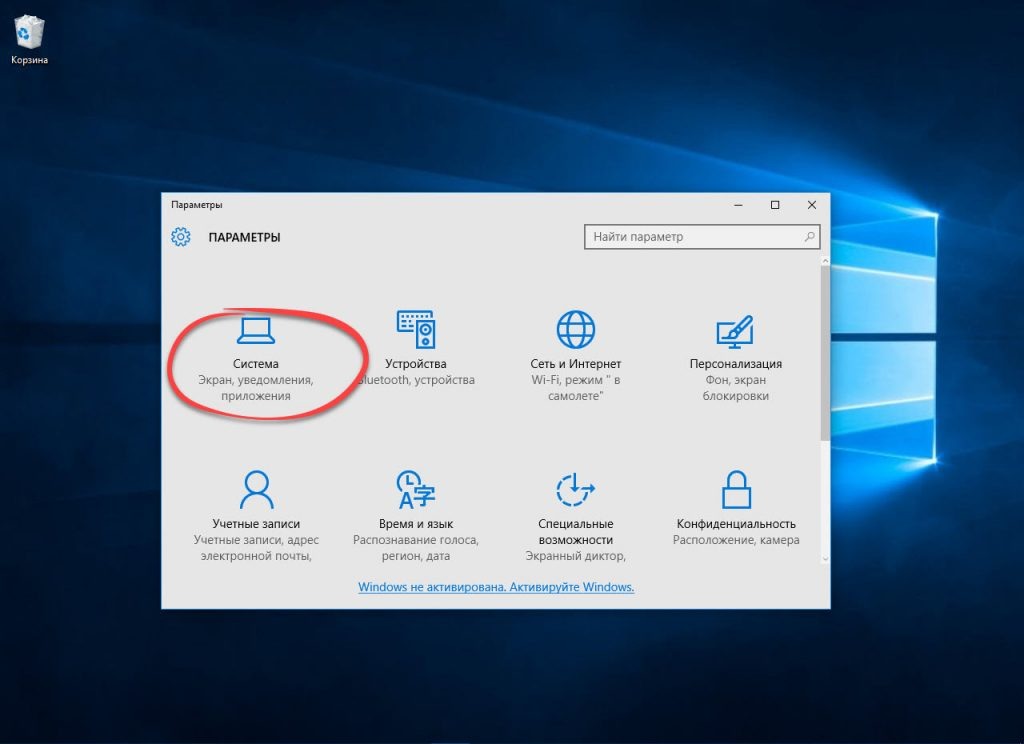The width and height of the screenshot is (1024, 744).
Task: Click the Устройства label text
Action: point(416,364)
